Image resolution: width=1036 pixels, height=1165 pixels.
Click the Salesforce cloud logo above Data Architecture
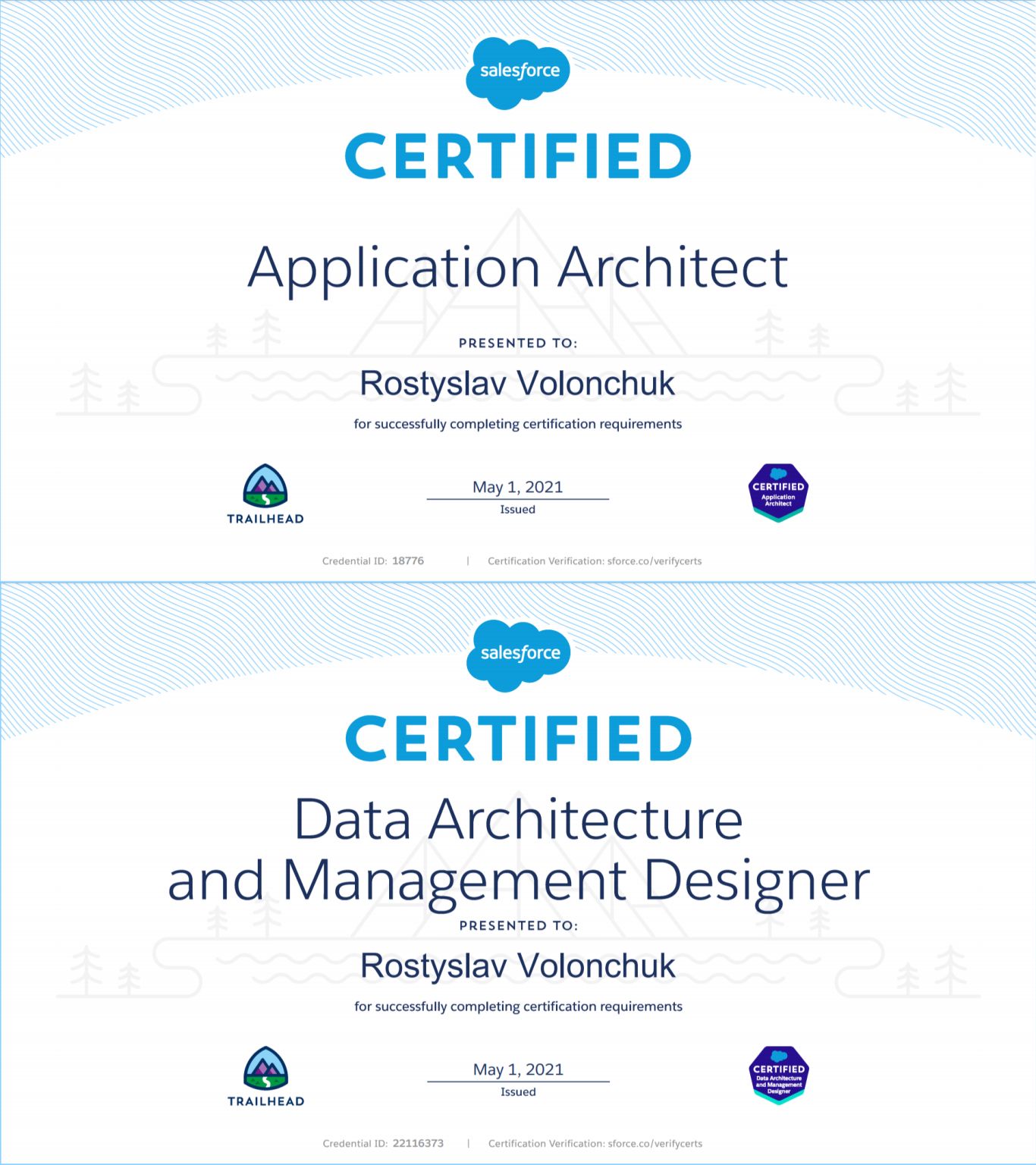(519, 655)
